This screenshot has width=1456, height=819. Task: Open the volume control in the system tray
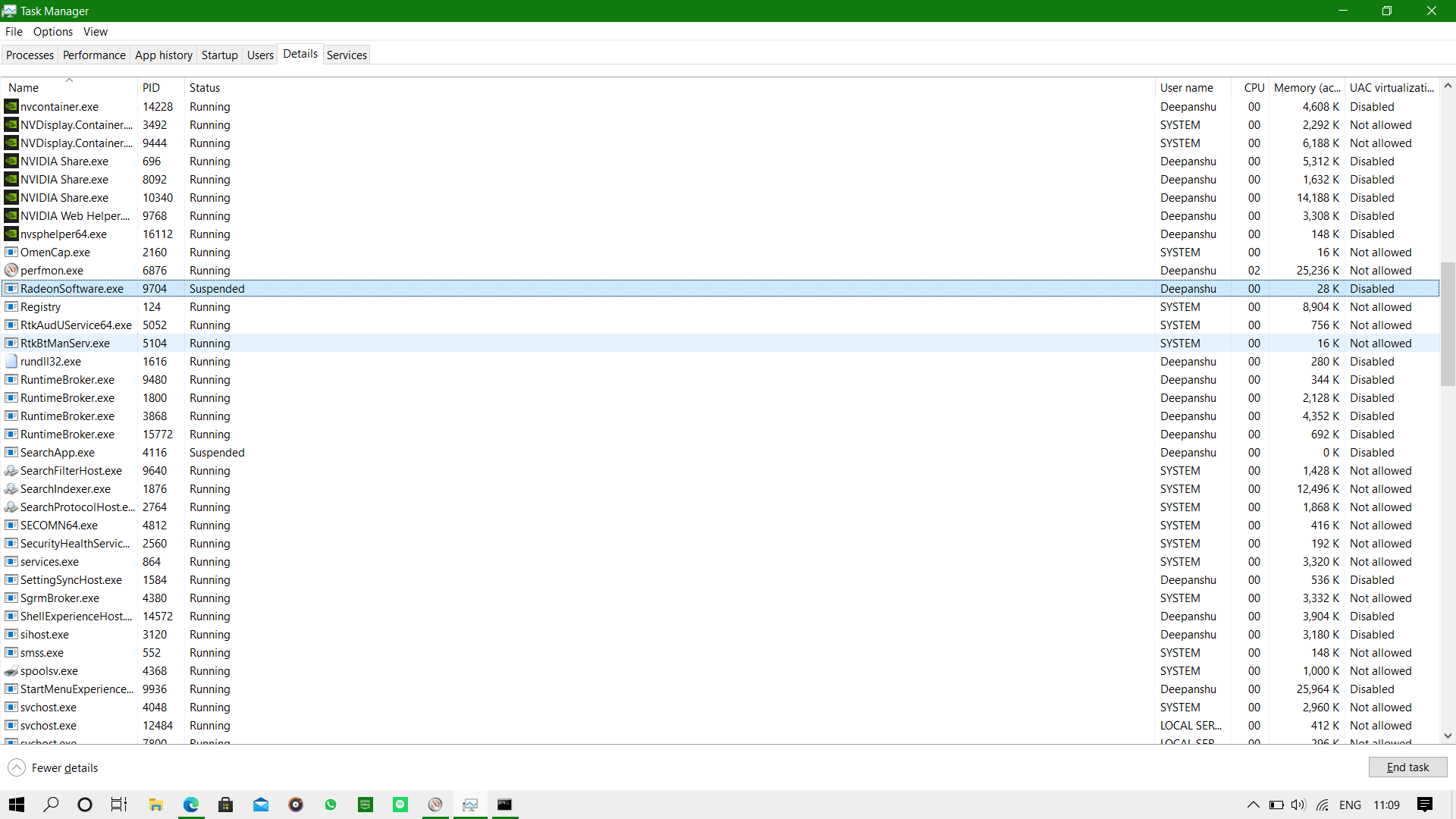click(x=1298, y=805)
